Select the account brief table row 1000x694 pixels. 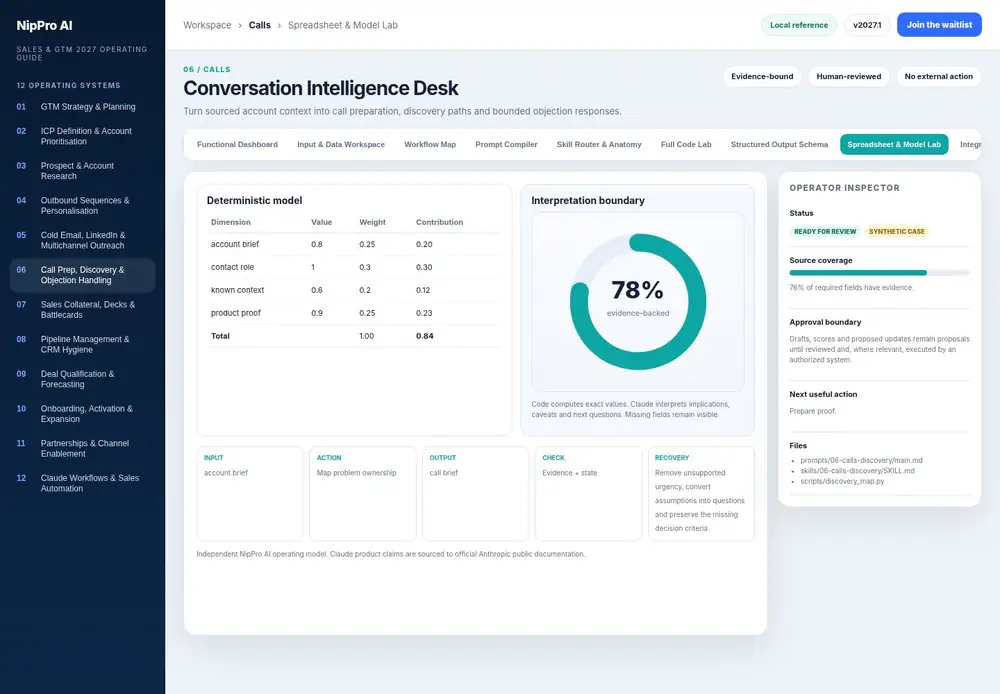coord(354,244)
